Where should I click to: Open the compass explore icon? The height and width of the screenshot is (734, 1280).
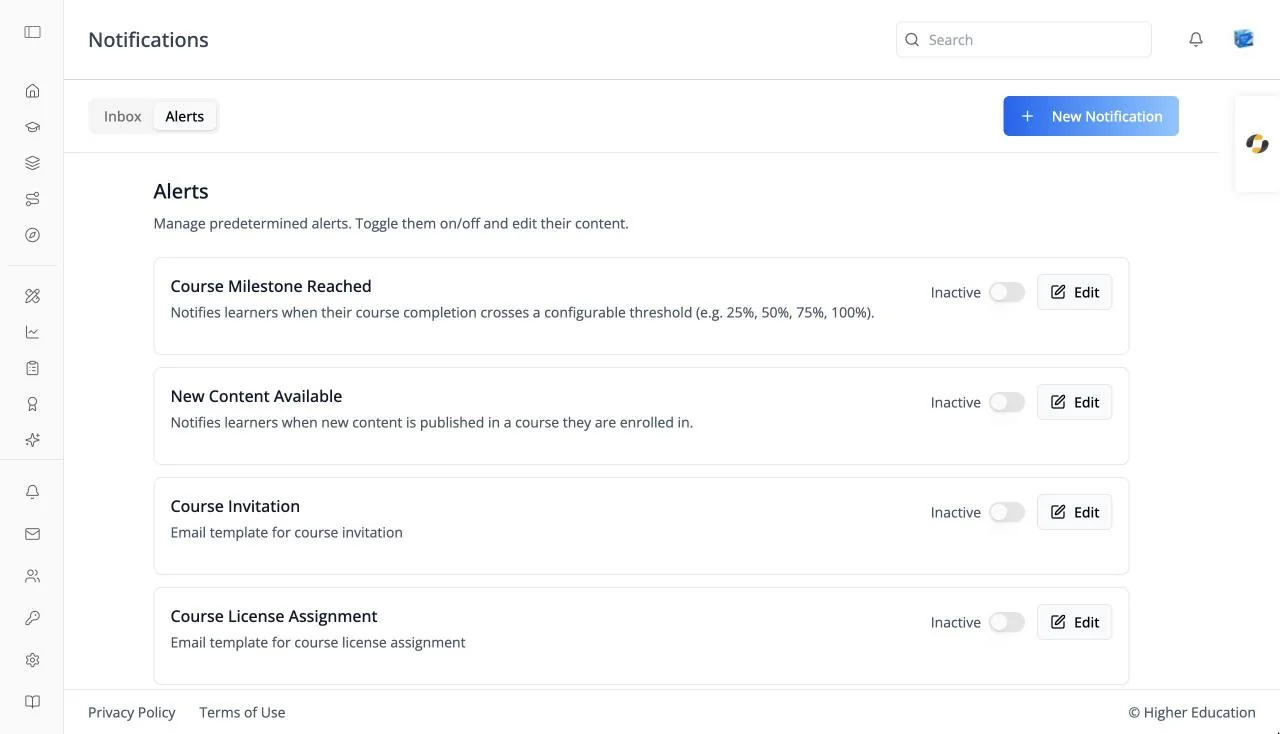[32, 235]
